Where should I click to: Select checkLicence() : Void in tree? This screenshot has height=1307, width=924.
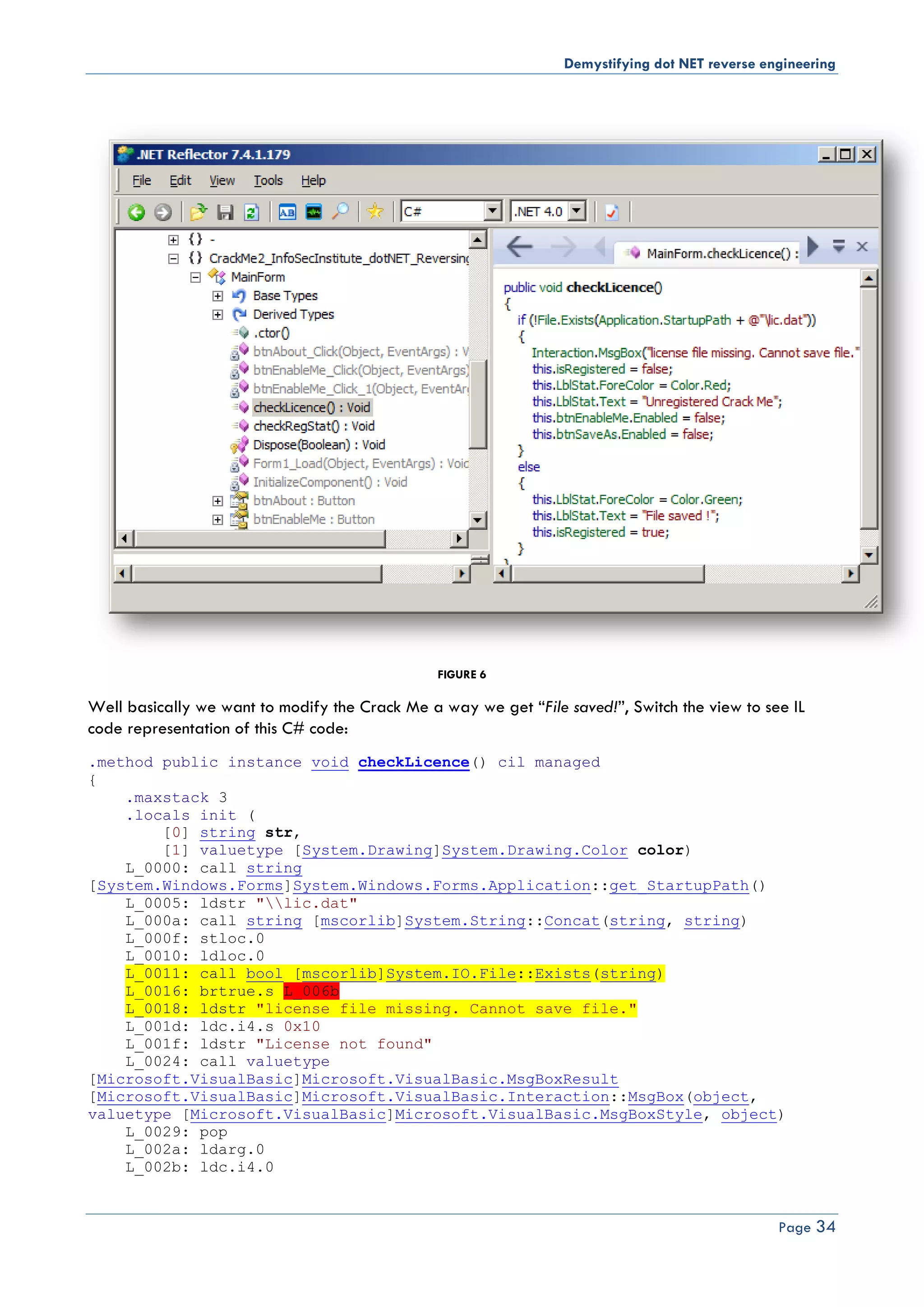[x=312, y=408]
